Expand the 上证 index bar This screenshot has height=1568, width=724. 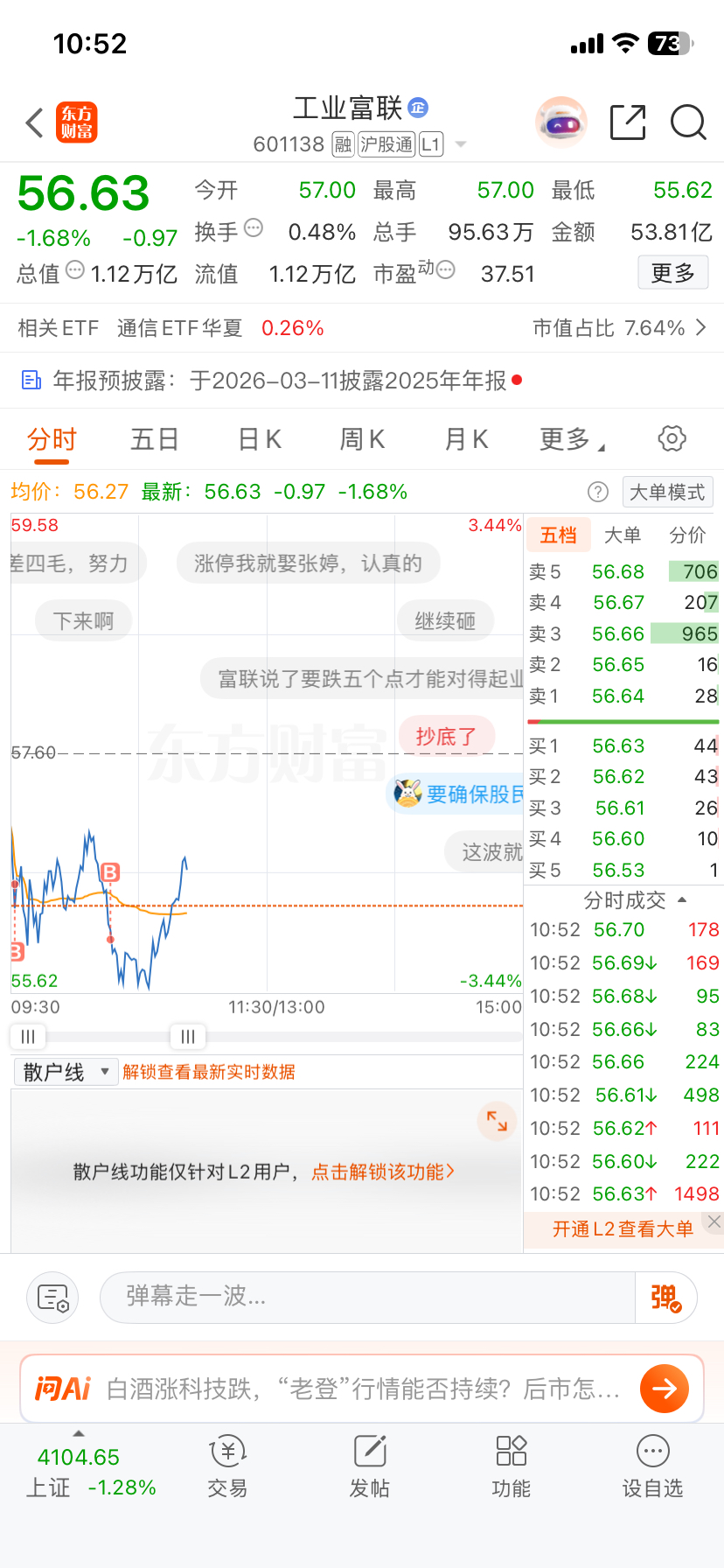79,1434
